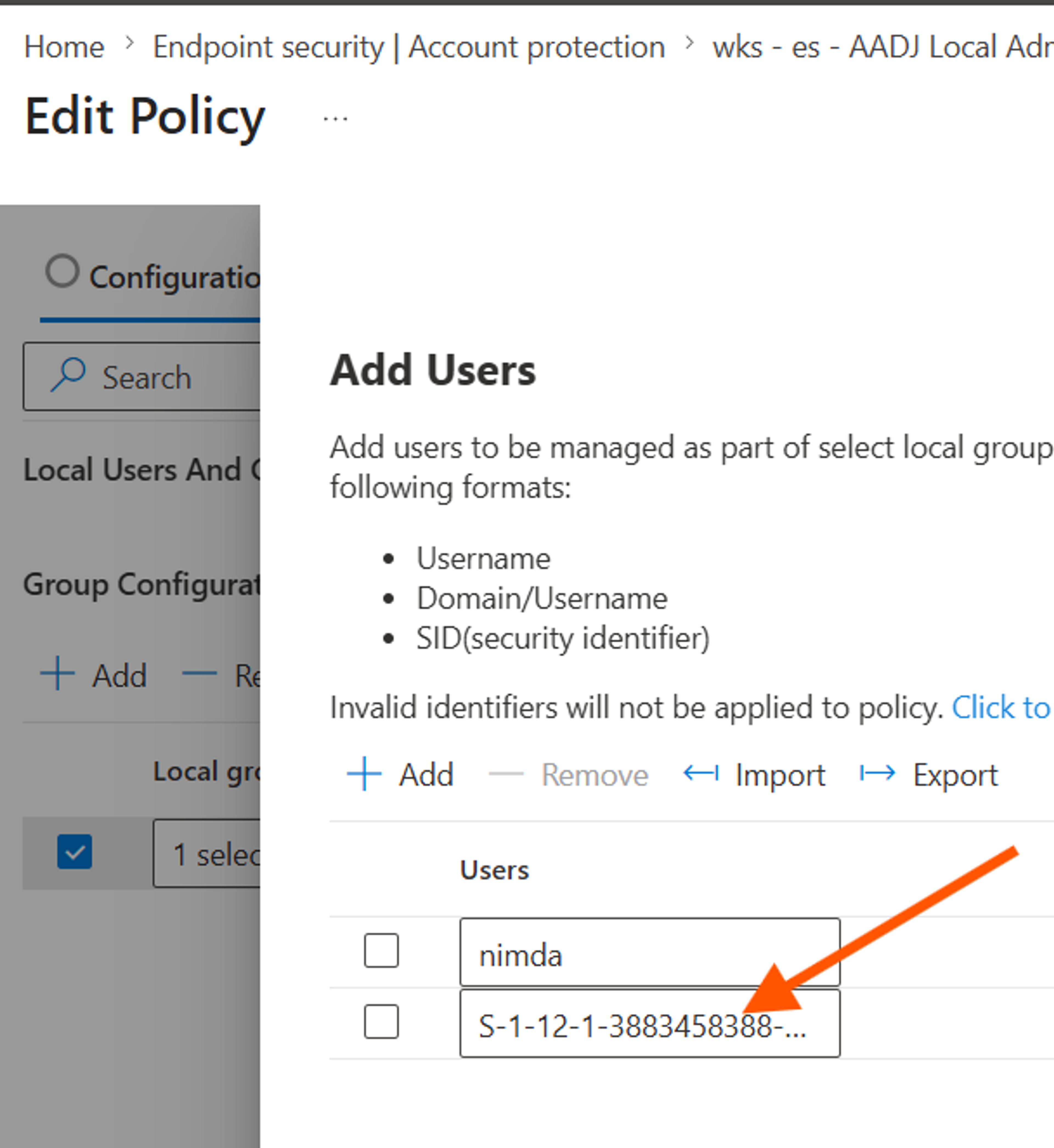
Task: Click the Configuration tab step circle
Action: tap(62, 270)
